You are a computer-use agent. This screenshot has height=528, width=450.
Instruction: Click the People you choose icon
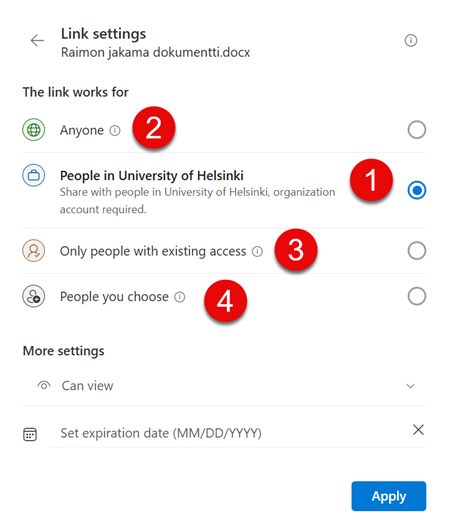[34, 296]
